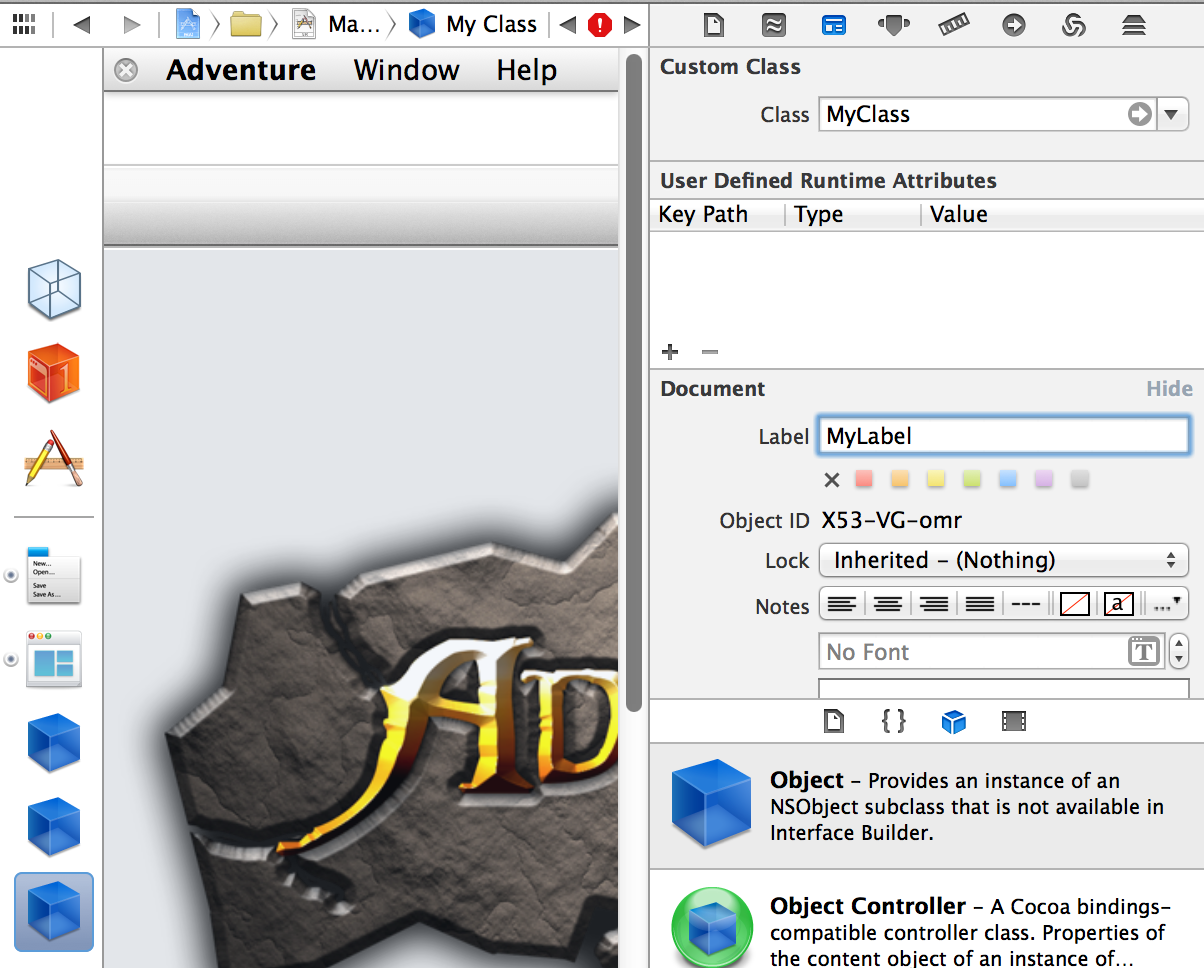
Task: Show the Bindings inspector
Action: (x=1074, y=25)
